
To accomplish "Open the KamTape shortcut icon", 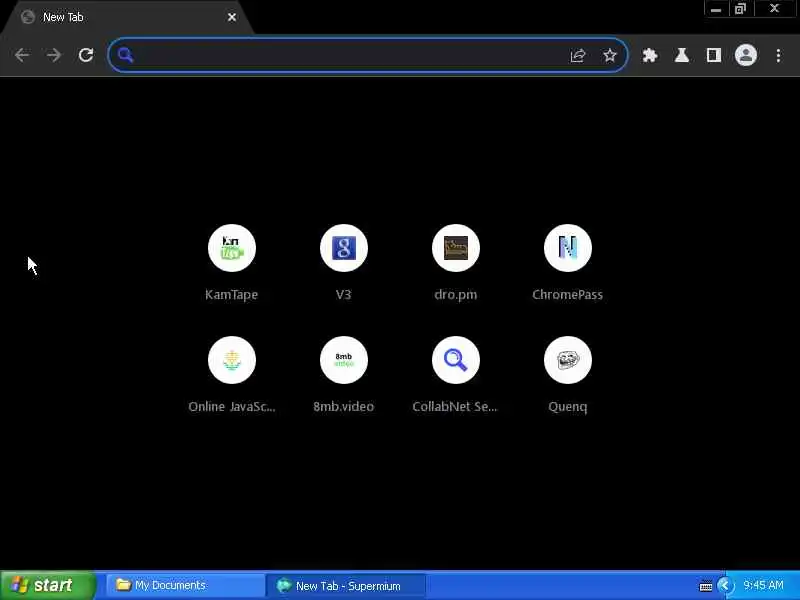I will (x=232, y=248).
